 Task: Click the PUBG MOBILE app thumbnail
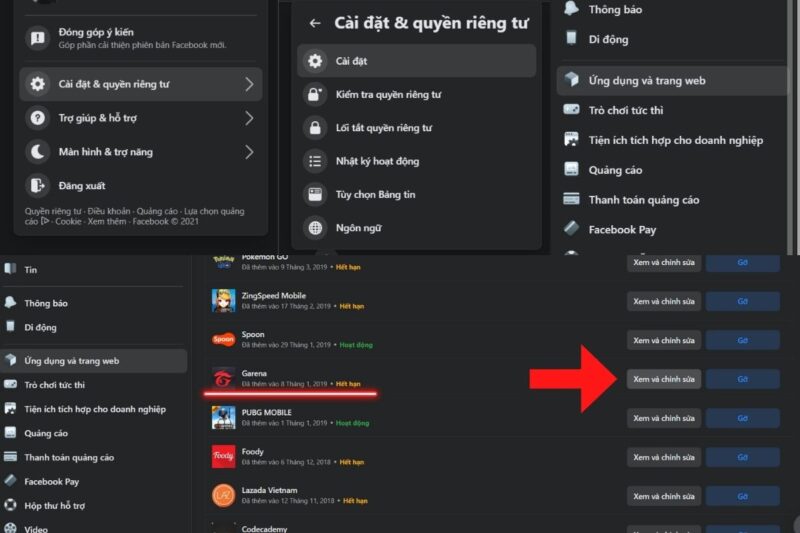[223, 418]
